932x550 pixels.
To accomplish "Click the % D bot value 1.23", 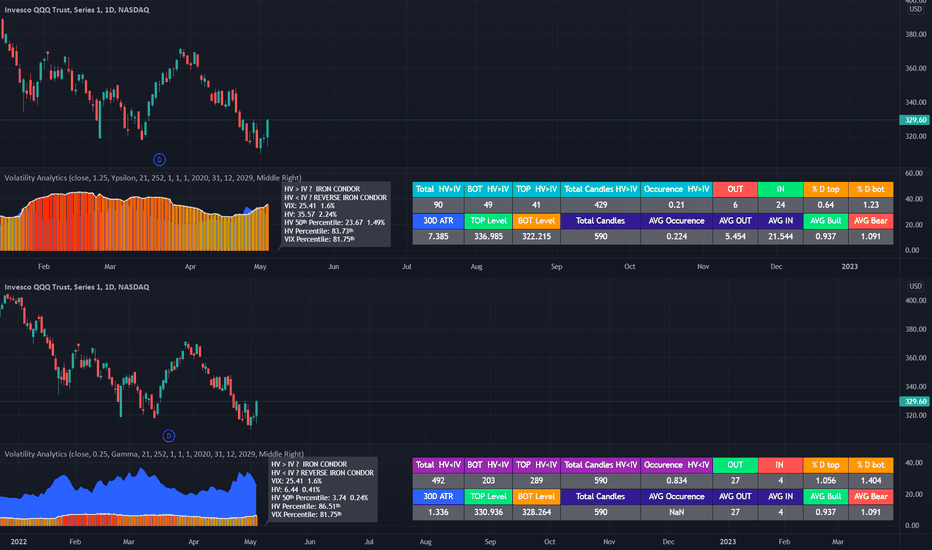I will click(x=871, y=205).
